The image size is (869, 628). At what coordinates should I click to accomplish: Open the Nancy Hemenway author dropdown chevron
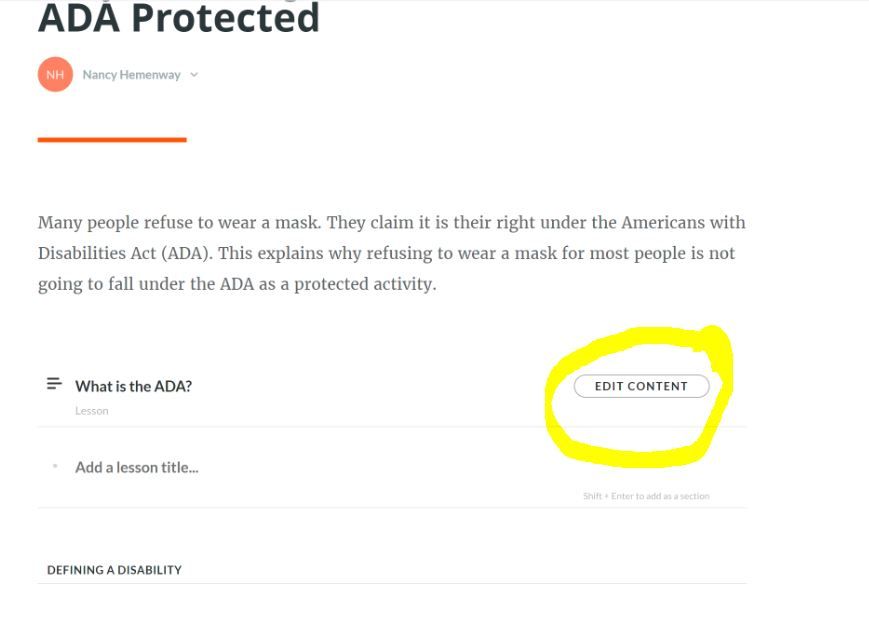(194, 75)
